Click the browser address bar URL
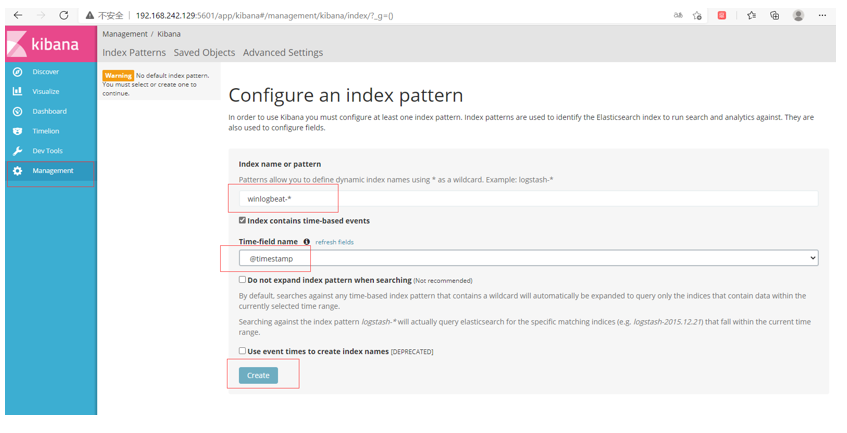 pyautogui.click(x=264, y=16)
